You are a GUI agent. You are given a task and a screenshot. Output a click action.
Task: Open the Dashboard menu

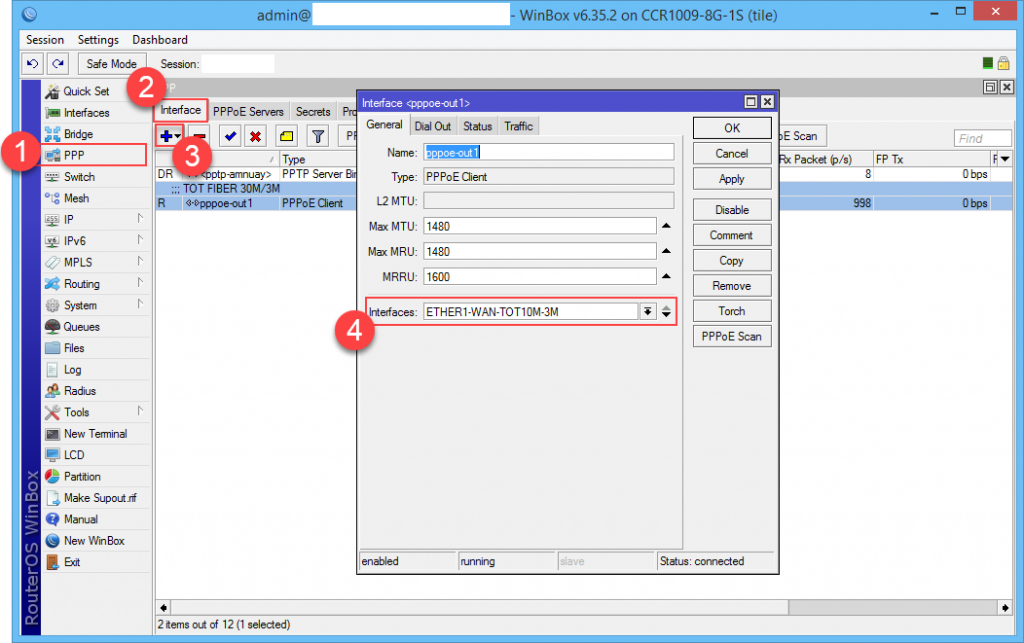[160, 40]
